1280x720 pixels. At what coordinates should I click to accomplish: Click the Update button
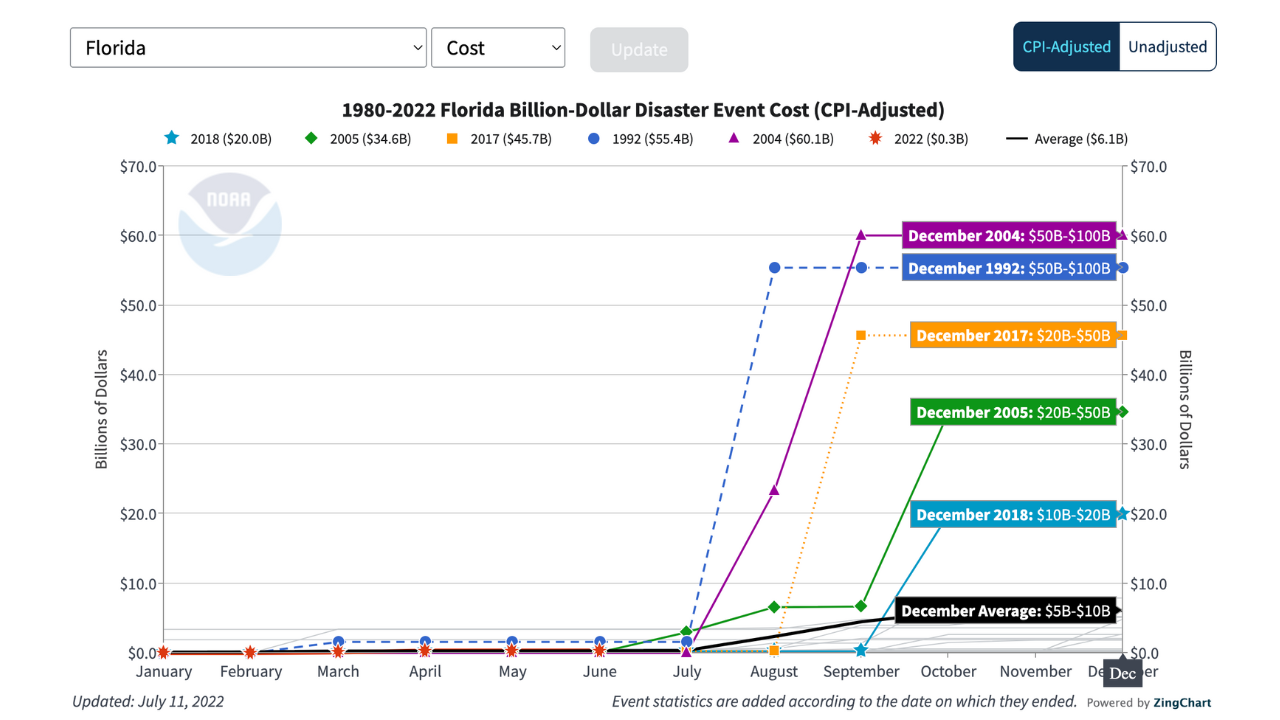coord(639,50)
